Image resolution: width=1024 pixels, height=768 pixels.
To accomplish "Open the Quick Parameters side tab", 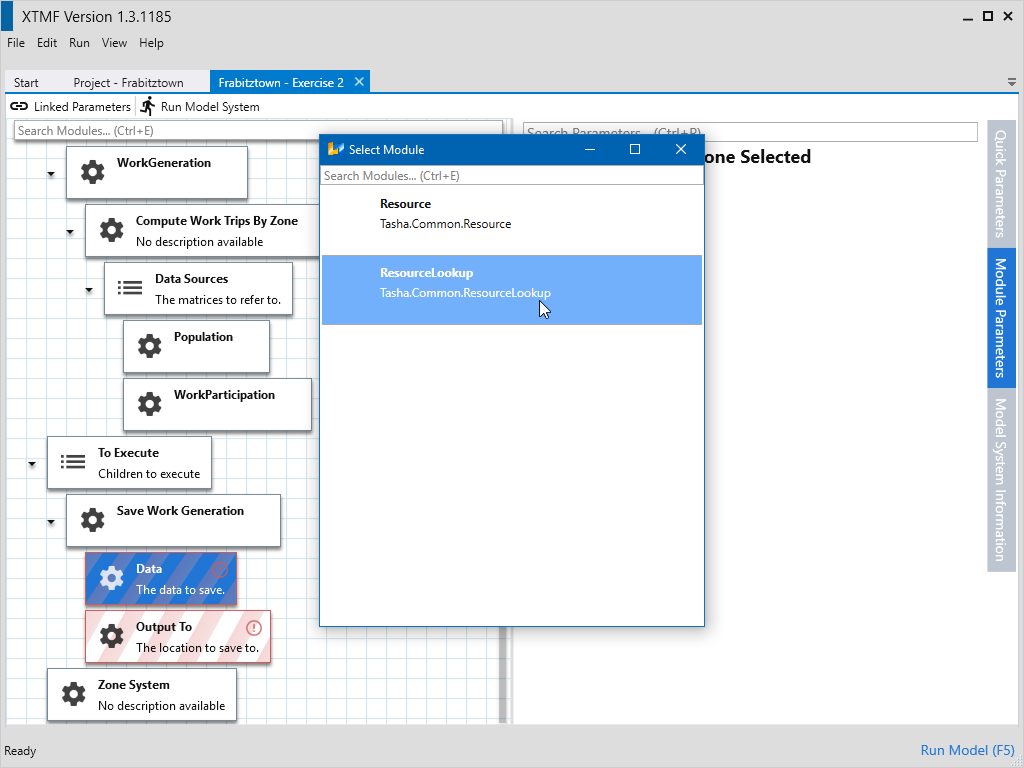I will click(1000, 182).
